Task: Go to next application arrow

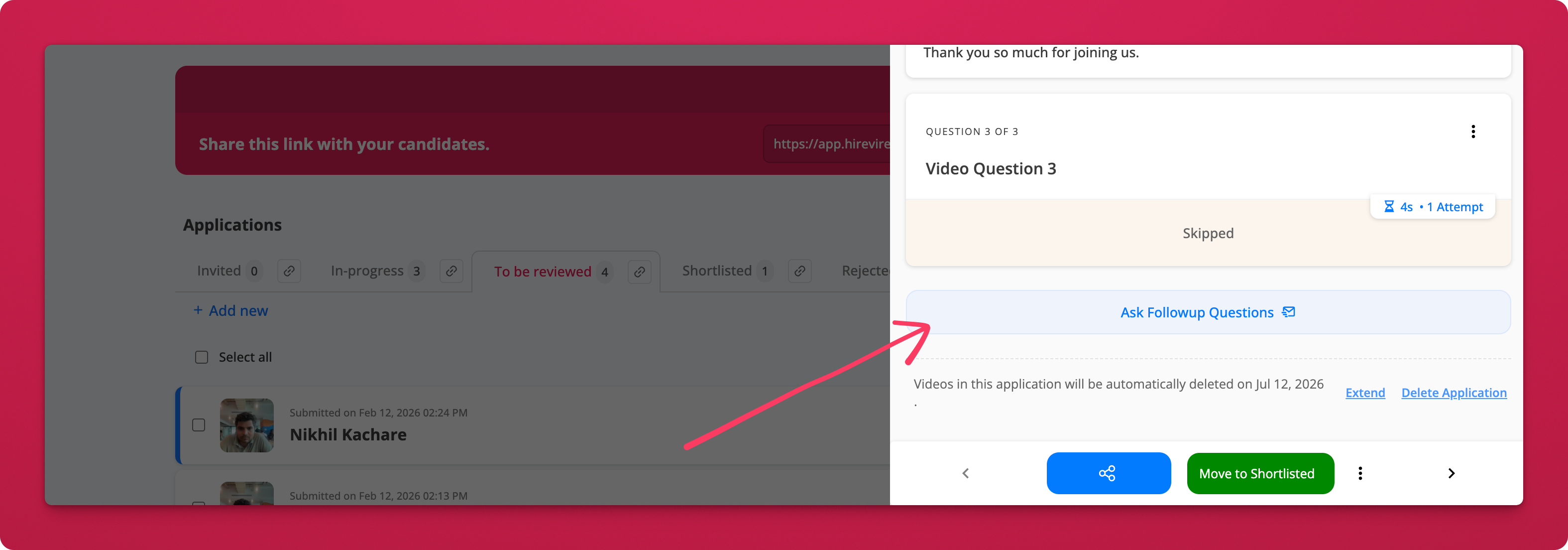Action: (1451, 473)
